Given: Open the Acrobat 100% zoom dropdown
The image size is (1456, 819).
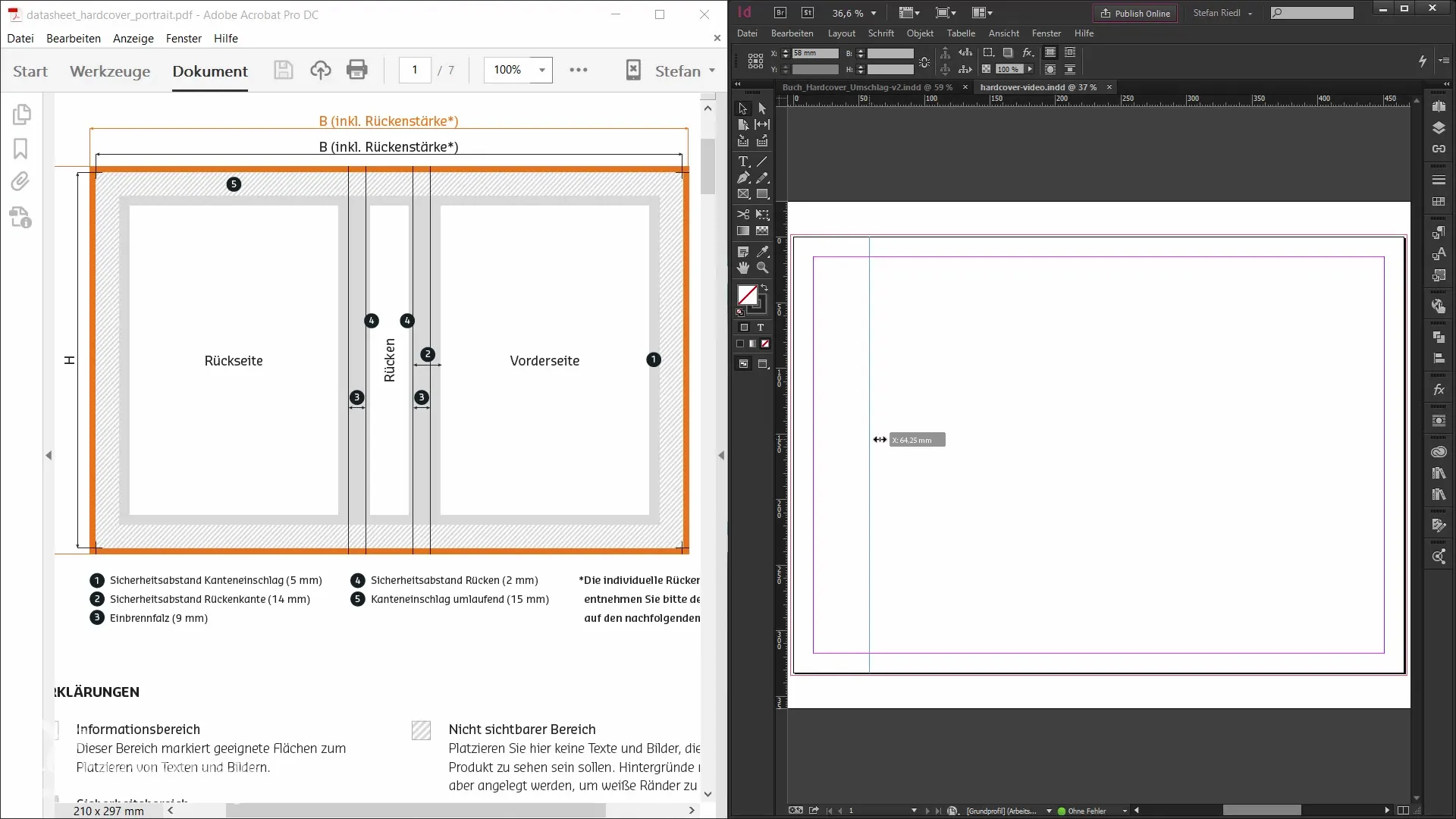Looking at the screenshot, I should click(x=542, y=70).
